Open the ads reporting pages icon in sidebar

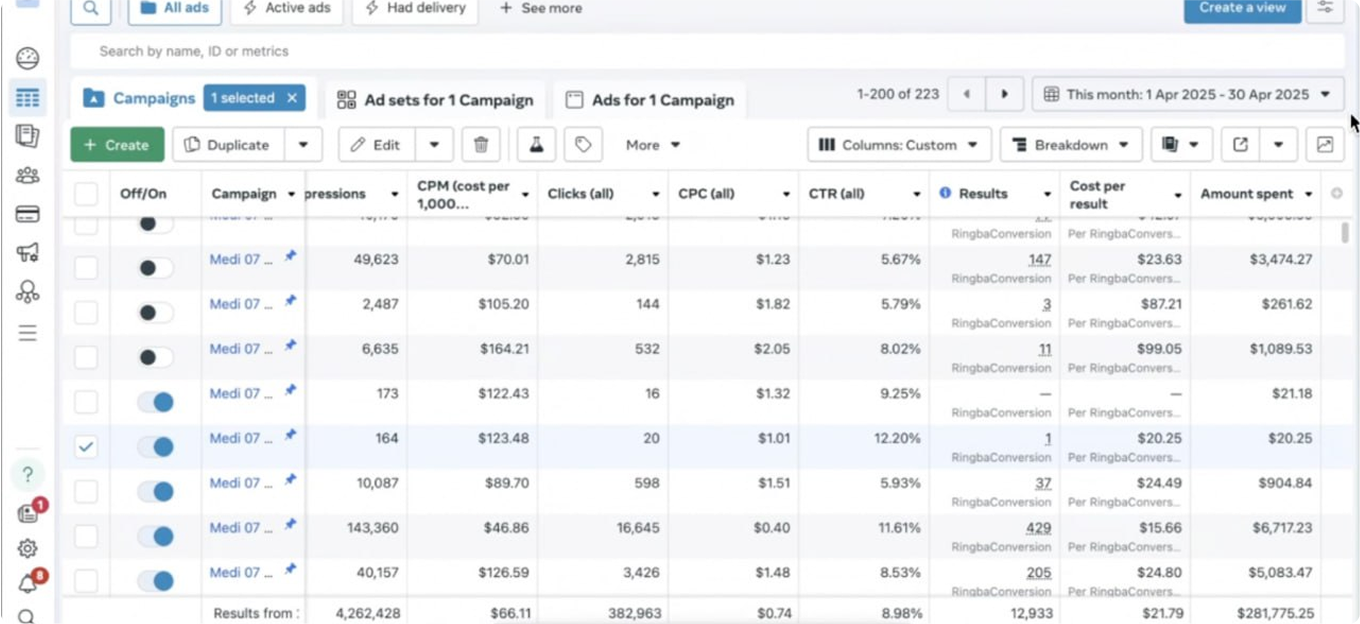27,136
